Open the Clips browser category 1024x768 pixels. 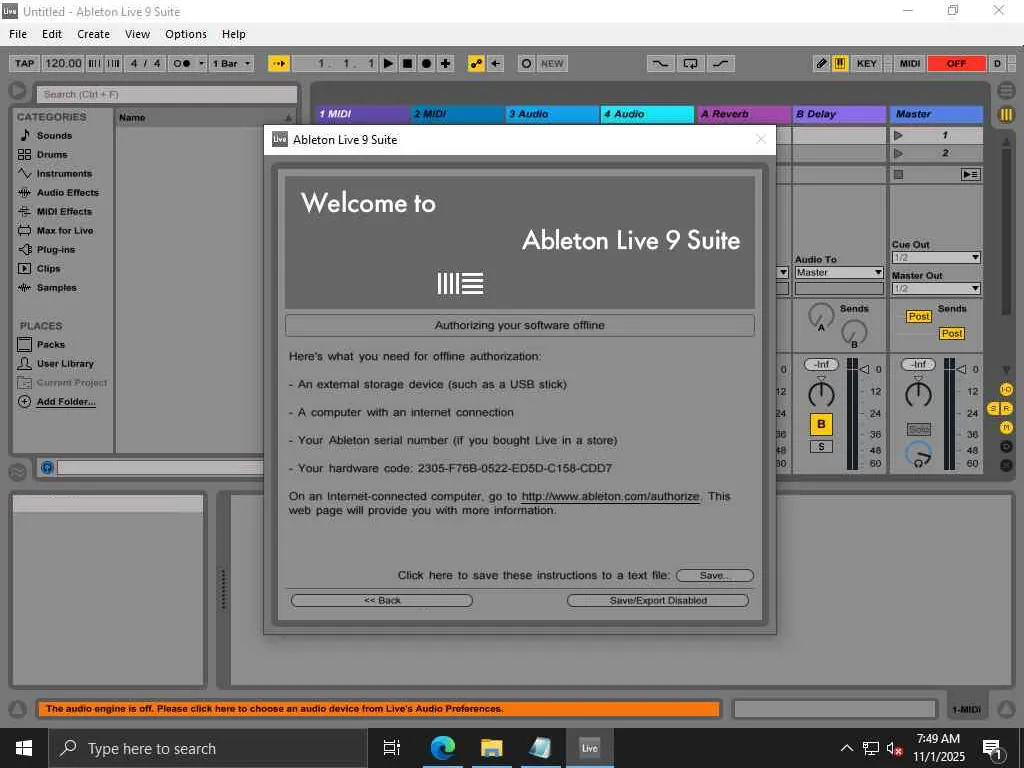click(48, 268)
